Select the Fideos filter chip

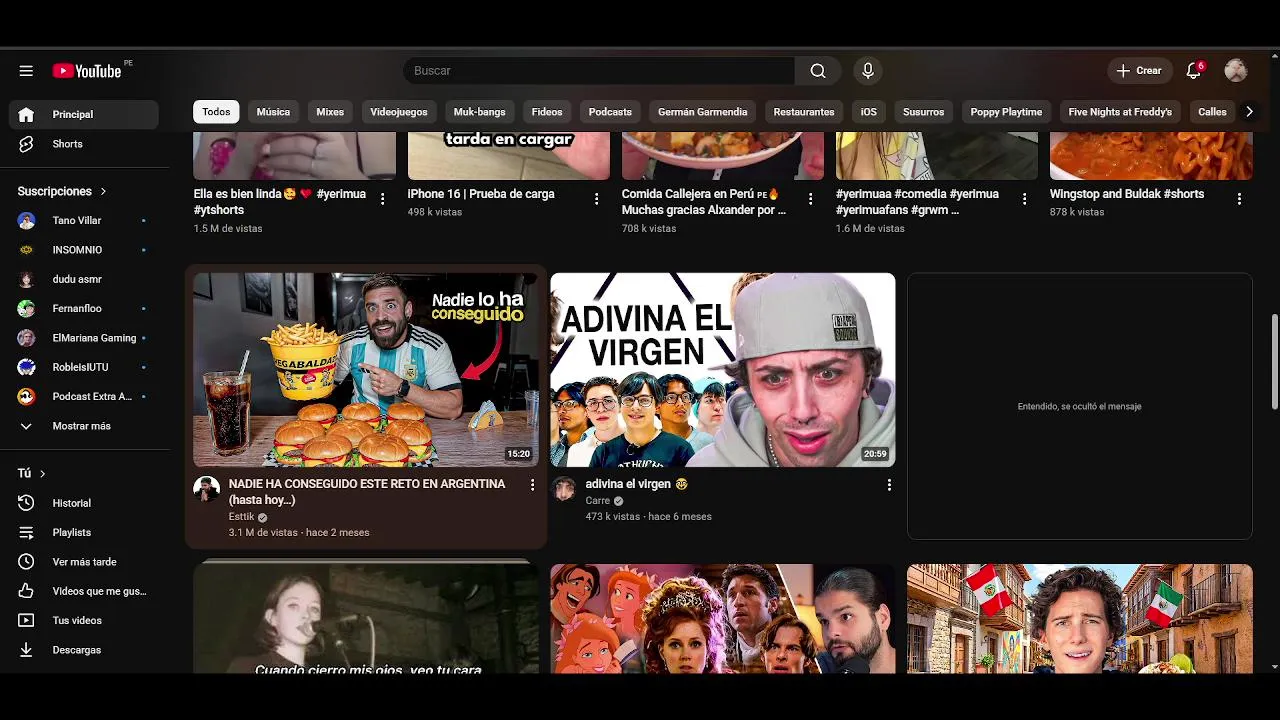pos(547,112)
